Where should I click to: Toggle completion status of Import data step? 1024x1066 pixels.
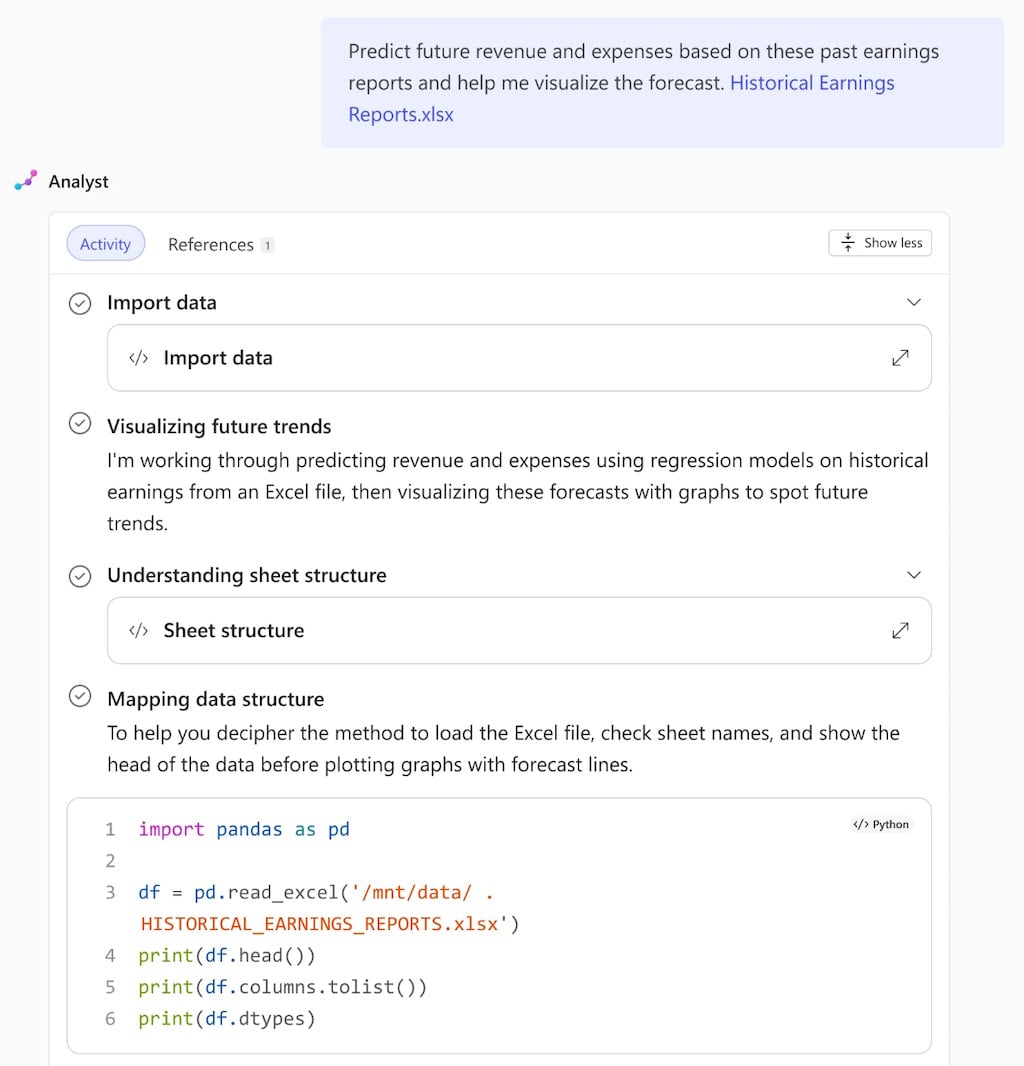tap(80, 302)
